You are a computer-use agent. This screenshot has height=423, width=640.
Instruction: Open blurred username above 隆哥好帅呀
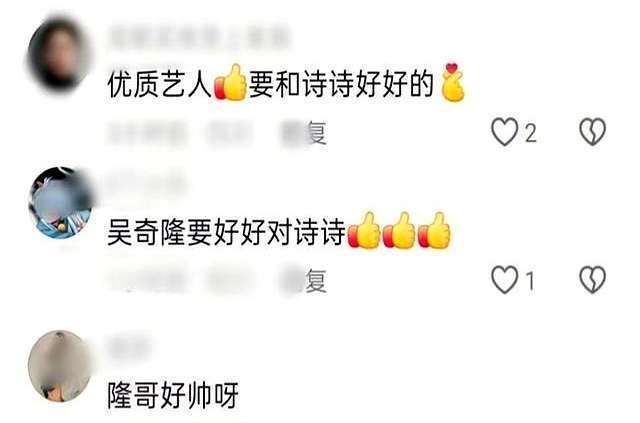pyautogui.click(x=128, y=347)
